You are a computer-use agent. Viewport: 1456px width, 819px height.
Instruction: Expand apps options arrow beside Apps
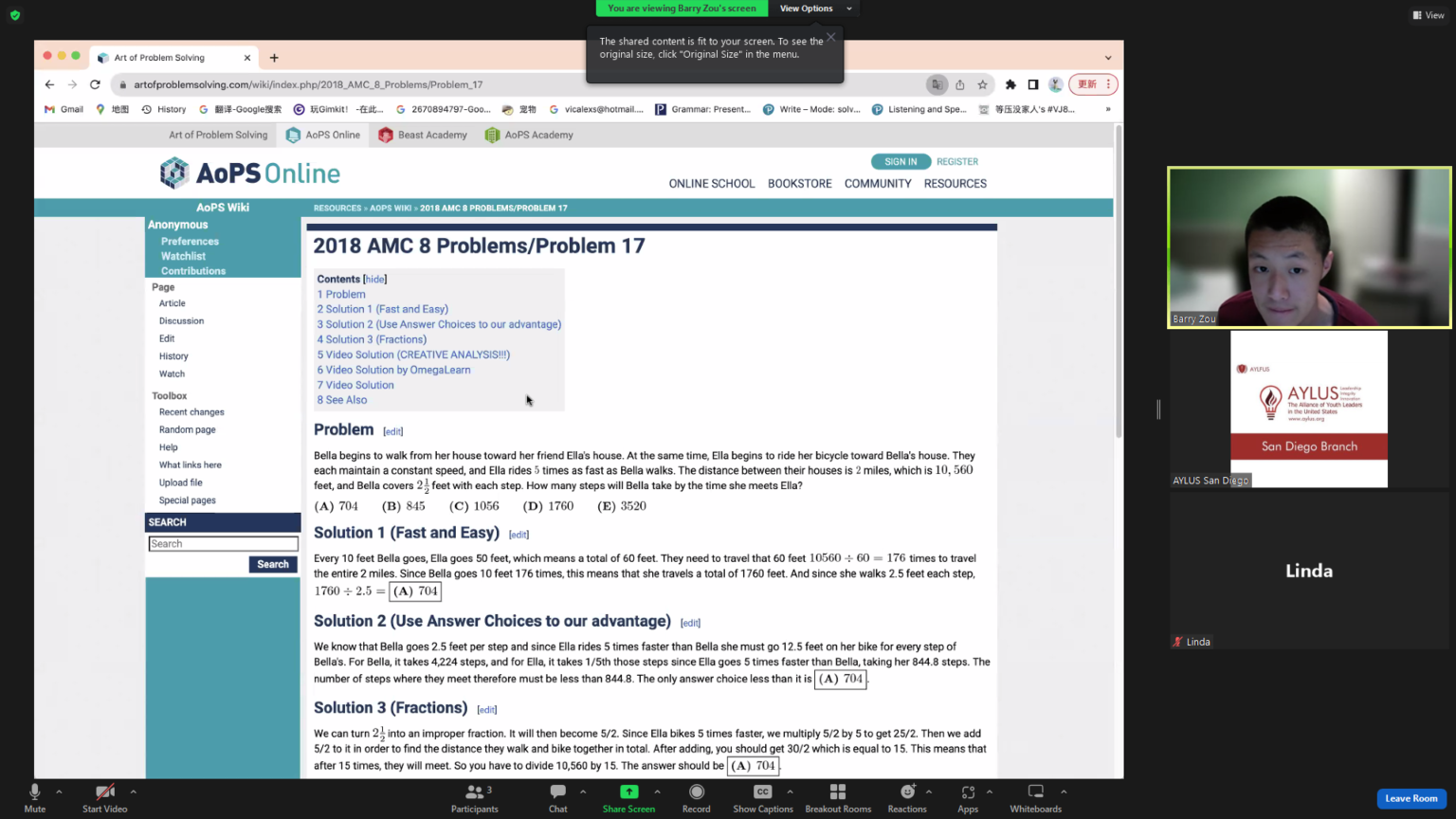[x=990, y=792]
